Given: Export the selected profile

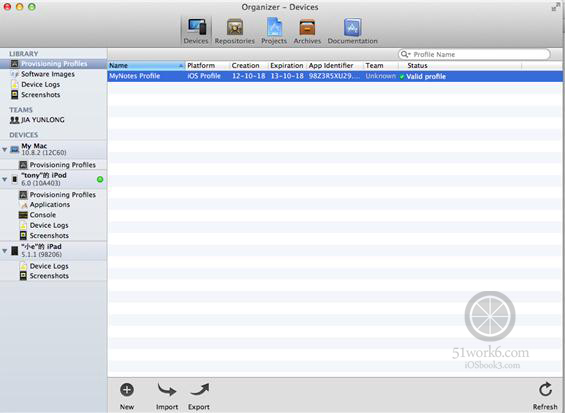Looking at the screenshot, I should [x=199, y=396].
